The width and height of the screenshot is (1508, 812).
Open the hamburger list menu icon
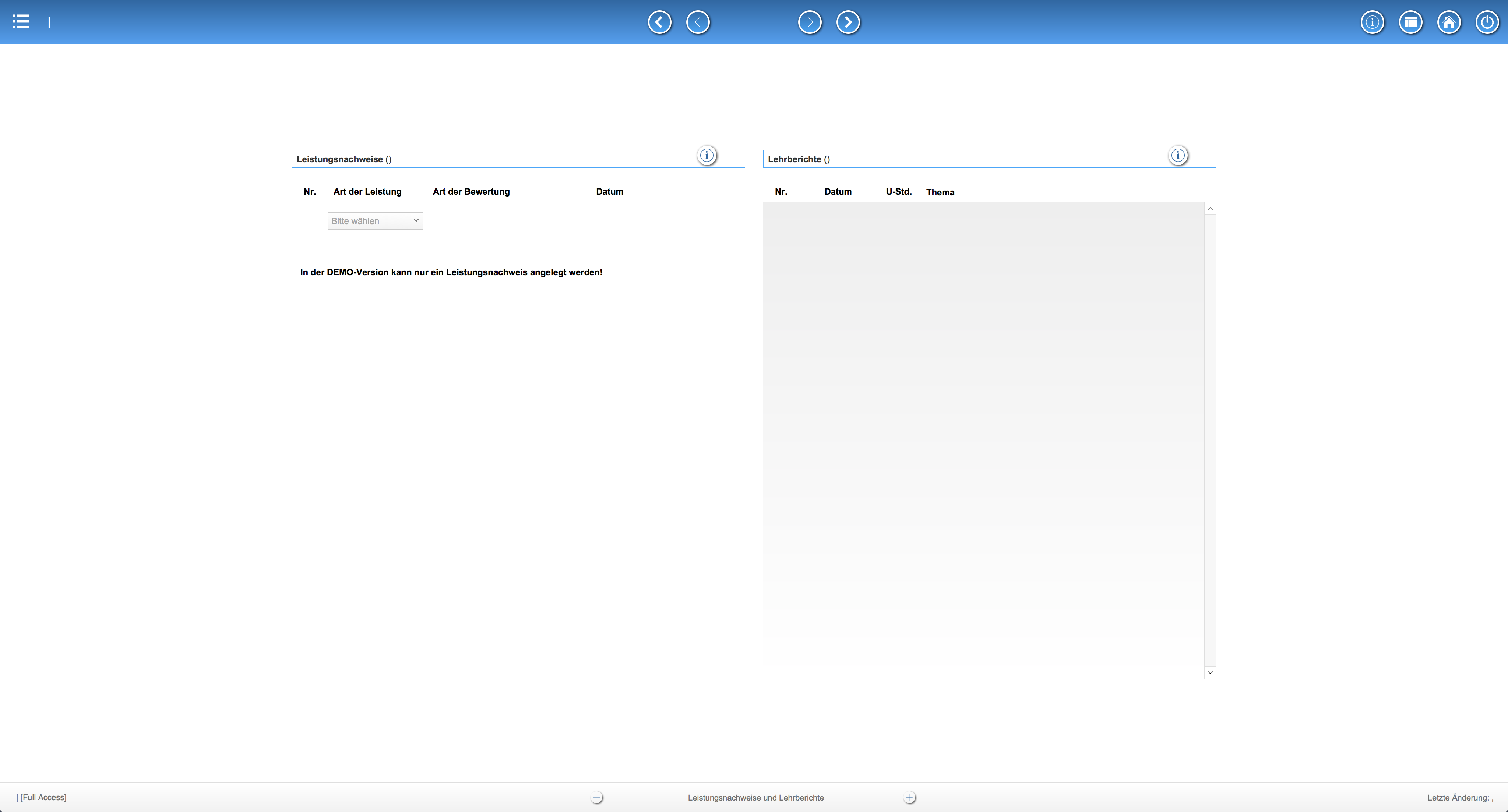coord(21,22)
